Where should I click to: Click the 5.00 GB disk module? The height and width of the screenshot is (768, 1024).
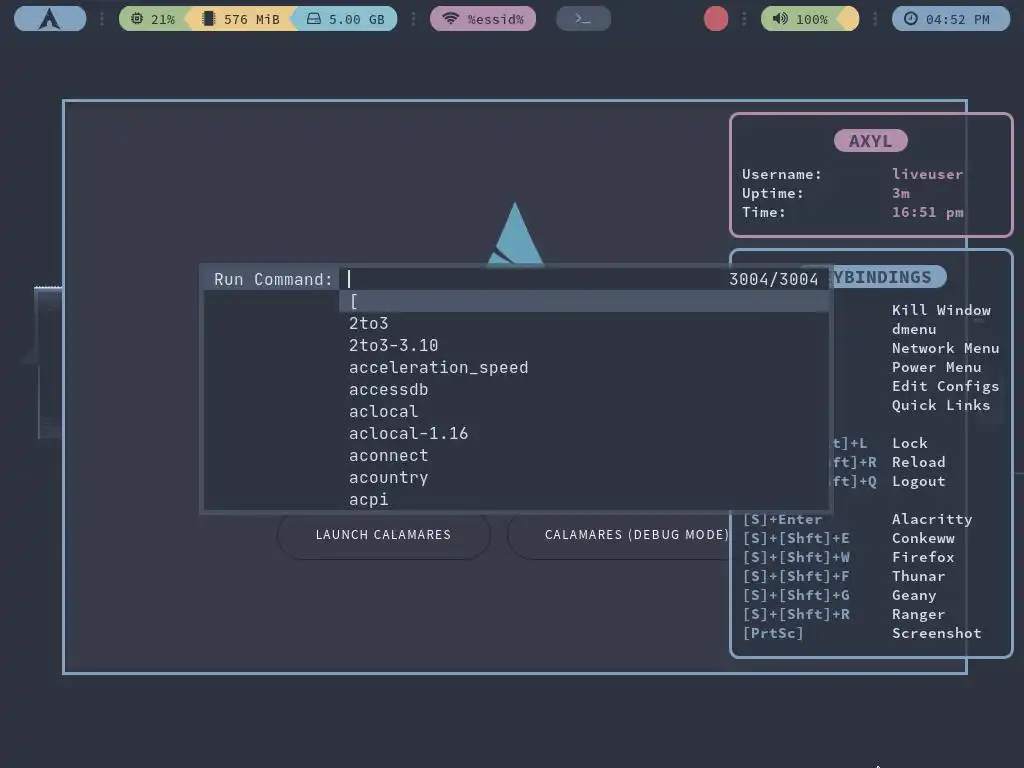[345, 19]
